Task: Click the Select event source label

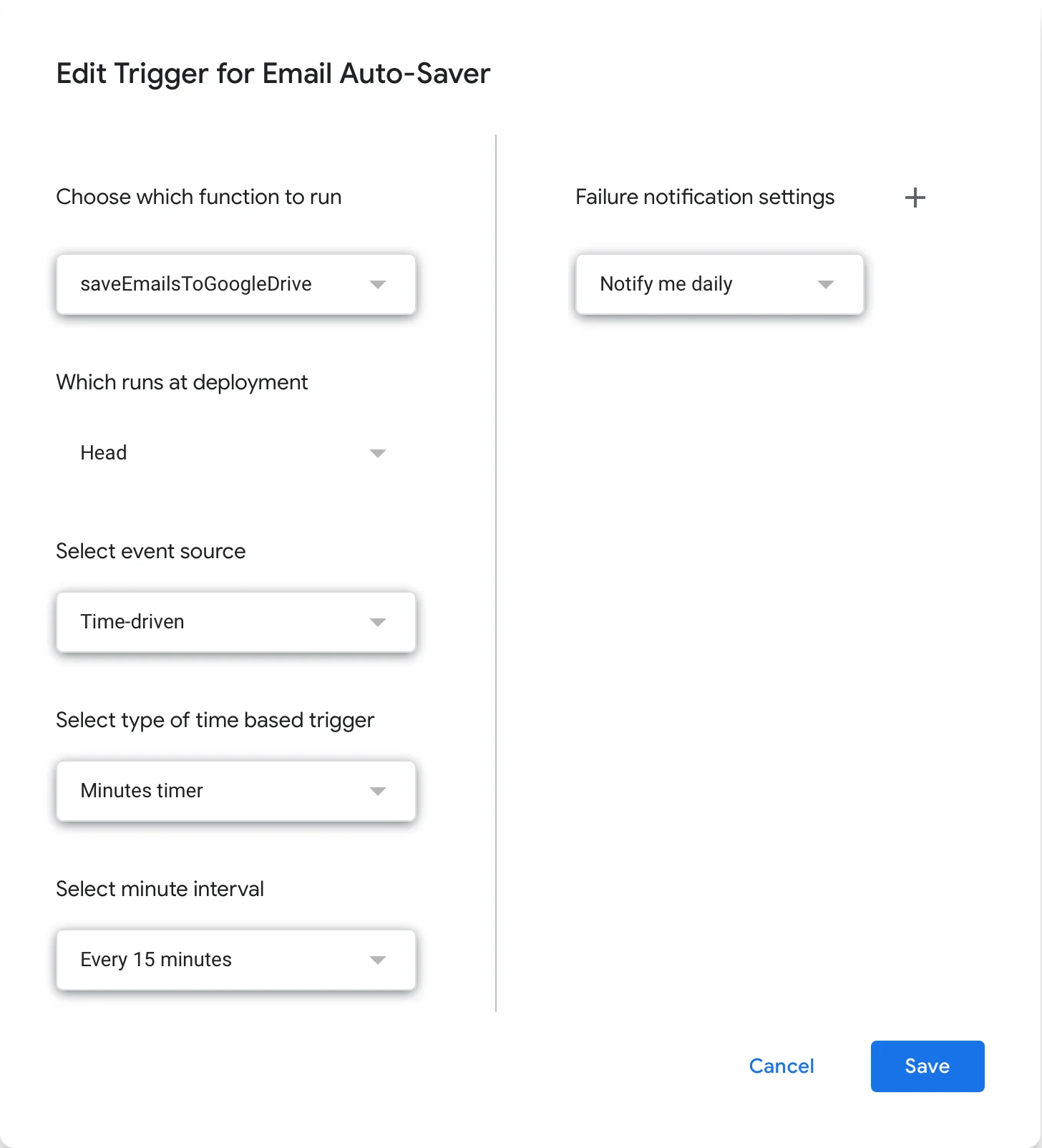Action: [150, 551]
